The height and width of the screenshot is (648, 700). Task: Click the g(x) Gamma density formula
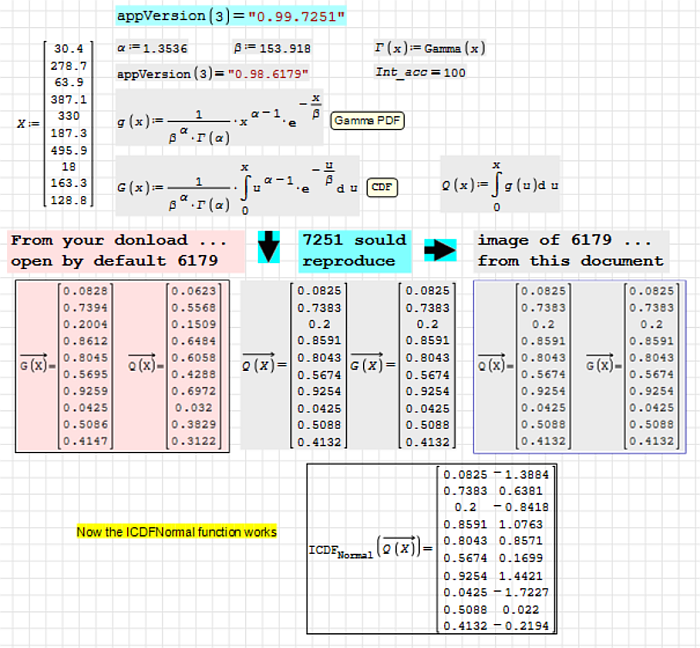(x=220, y=120)
